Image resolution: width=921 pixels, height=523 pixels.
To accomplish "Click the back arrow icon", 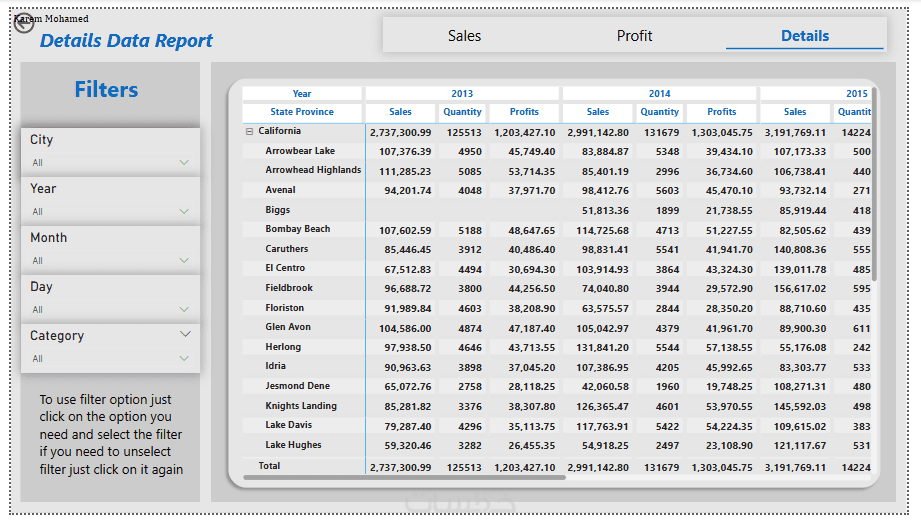I will [24, 24].
